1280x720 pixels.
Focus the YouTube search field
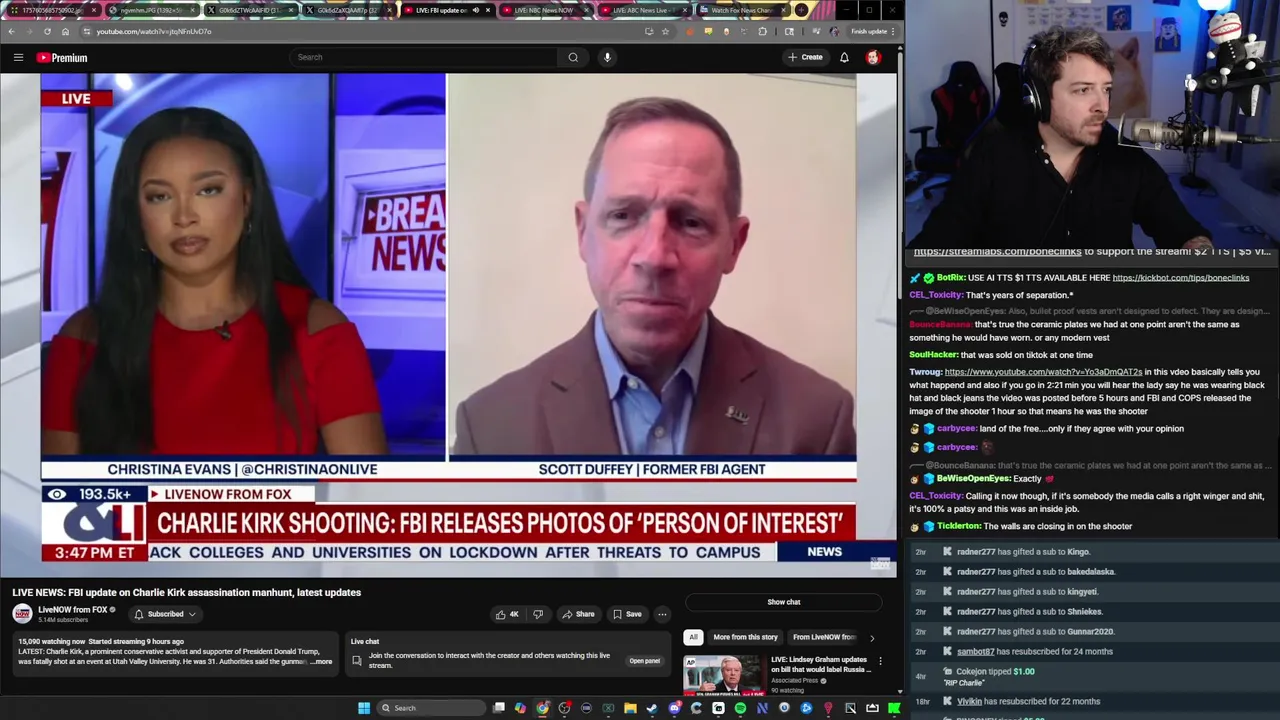coord(425,57)
